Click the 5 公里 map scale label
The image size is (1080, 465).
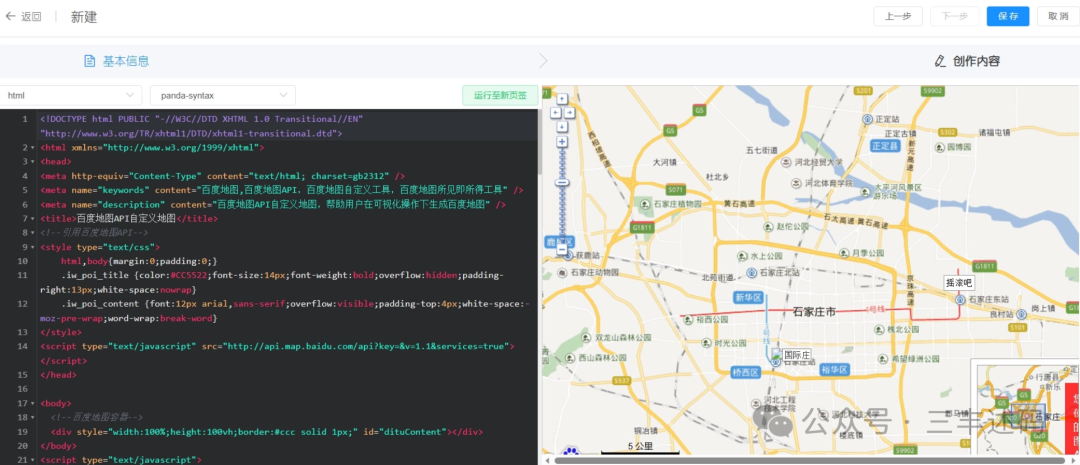point(640,446)
